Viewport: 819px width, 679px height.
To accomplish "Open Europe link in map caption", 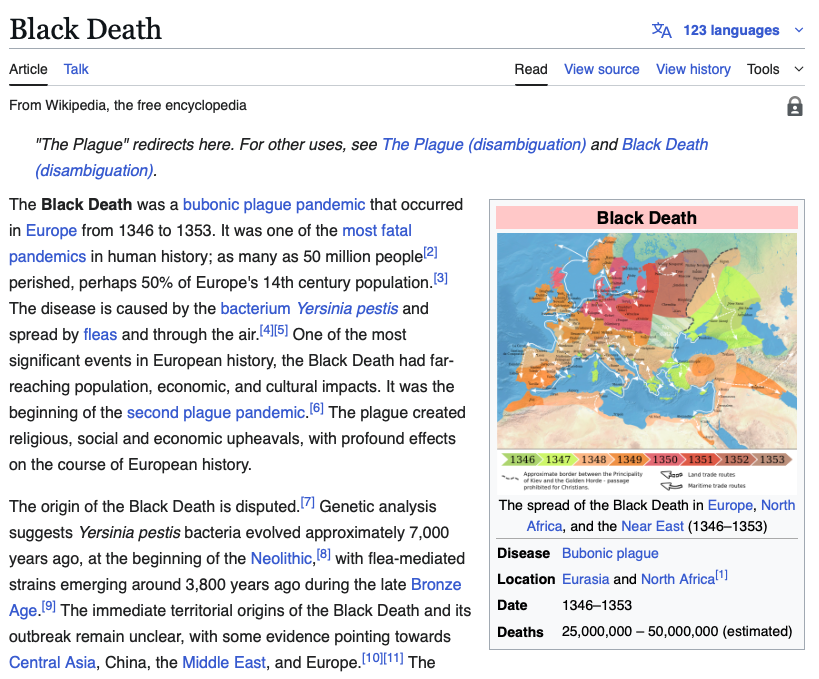I will tap(730, 505).
